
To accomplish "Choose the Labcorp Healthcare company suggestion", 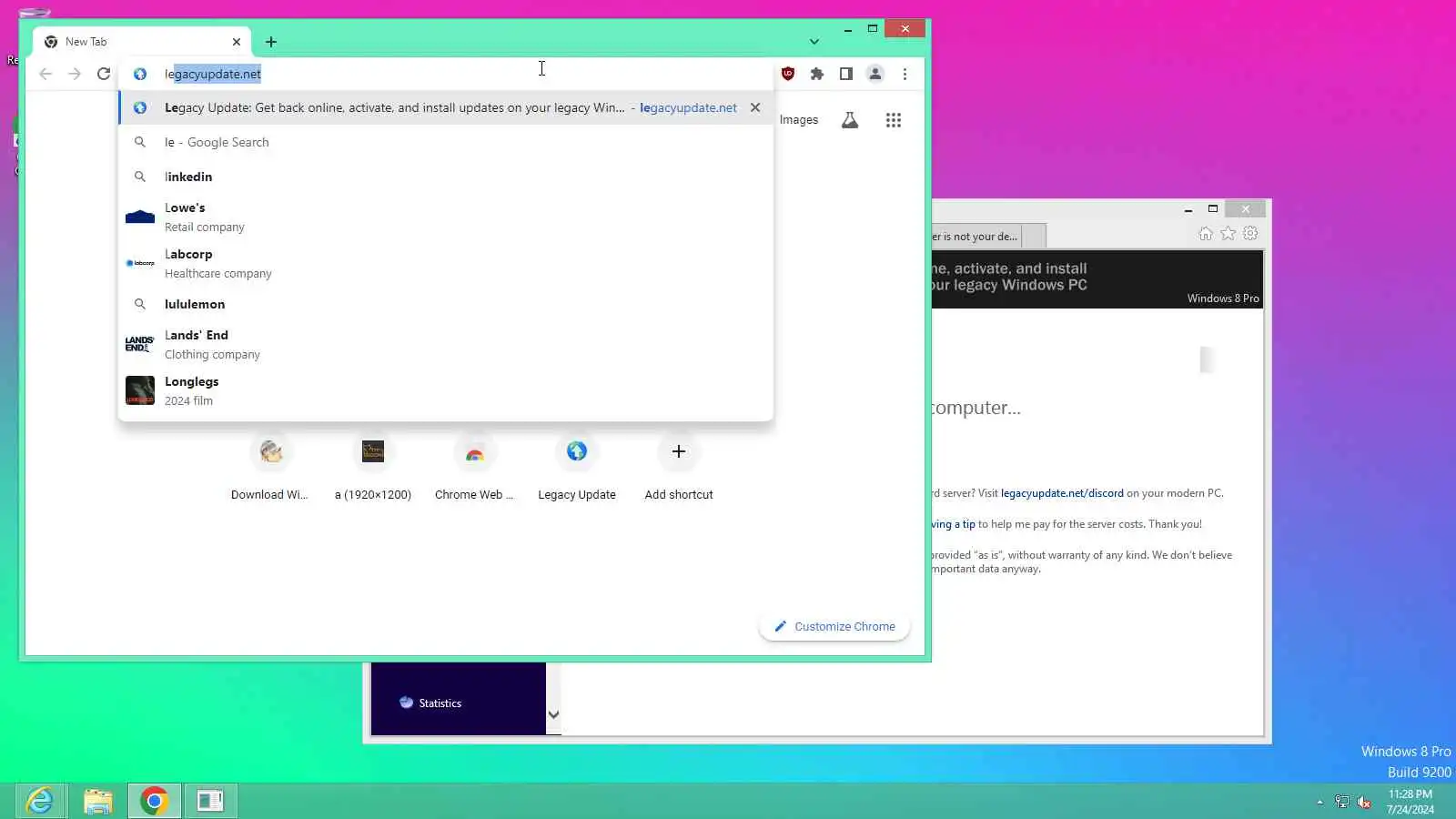I will [446, 264].
